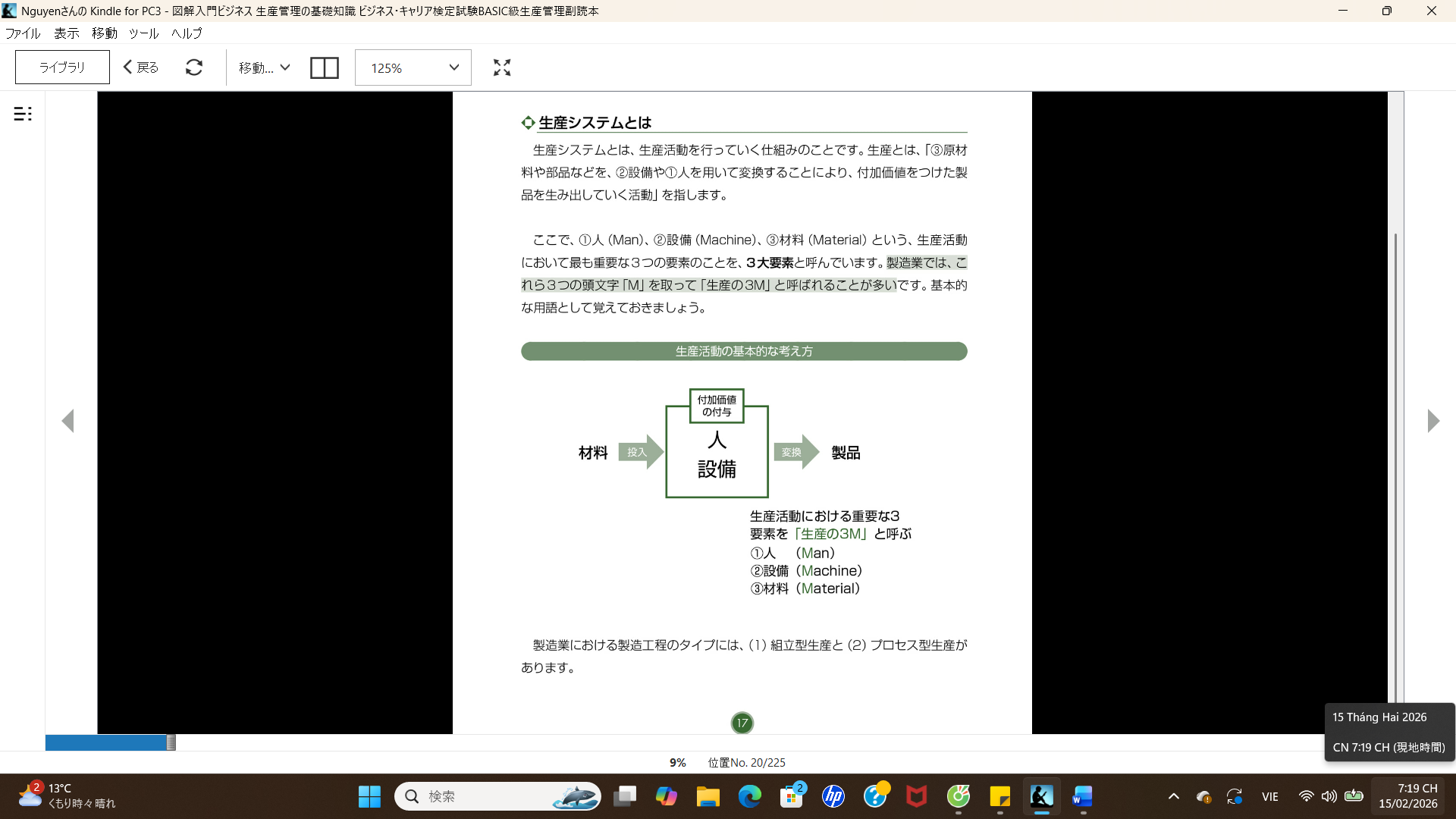Go to next page arrow
Screen dimensions: 1456x819
tap(1432, 421)
